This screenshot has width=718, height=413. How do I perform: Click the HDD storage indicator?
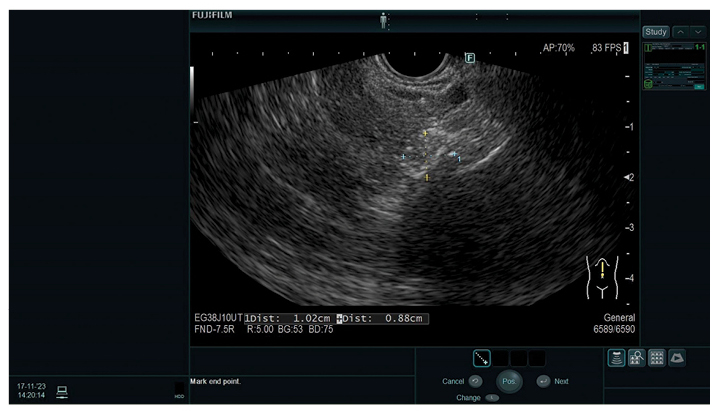coord(179,391)
